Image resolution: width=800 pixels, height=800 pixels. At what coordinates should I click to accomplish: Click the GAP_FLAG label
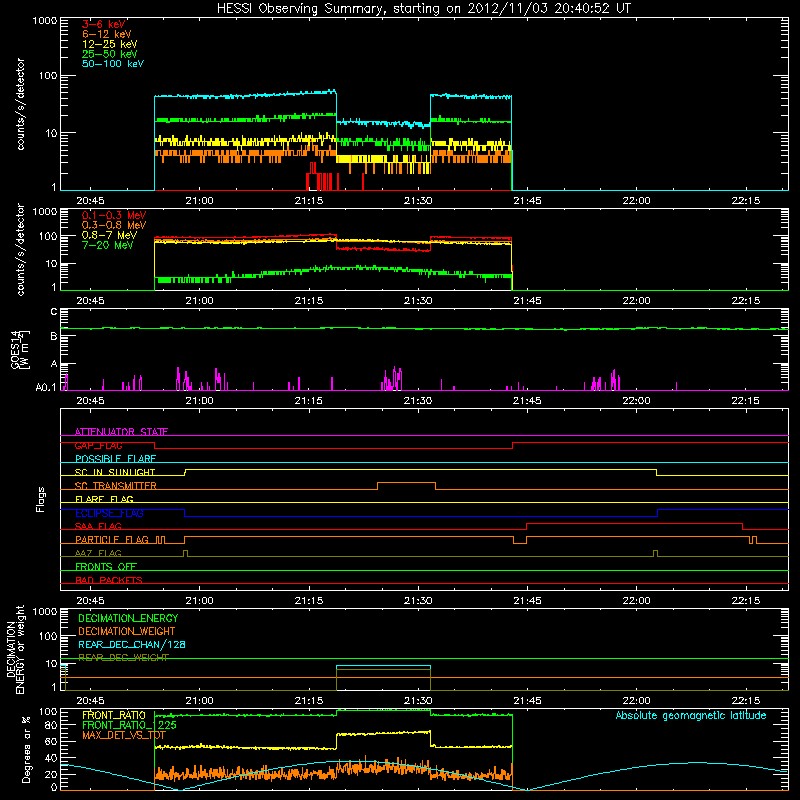[98, 445]
